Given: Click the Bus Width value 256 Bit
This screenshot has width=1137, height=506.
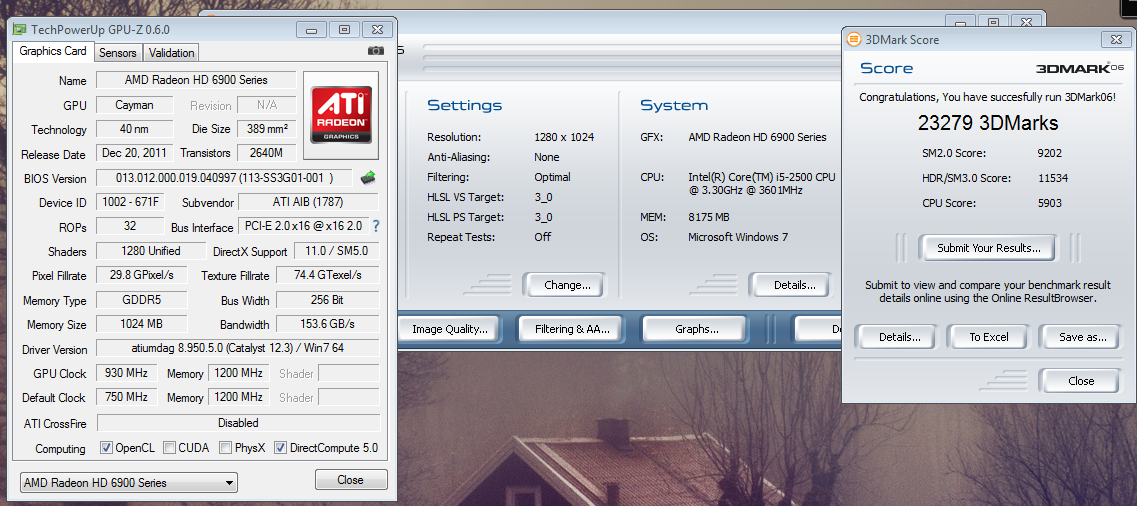Looking at the screenshot, I should point(328,300).
